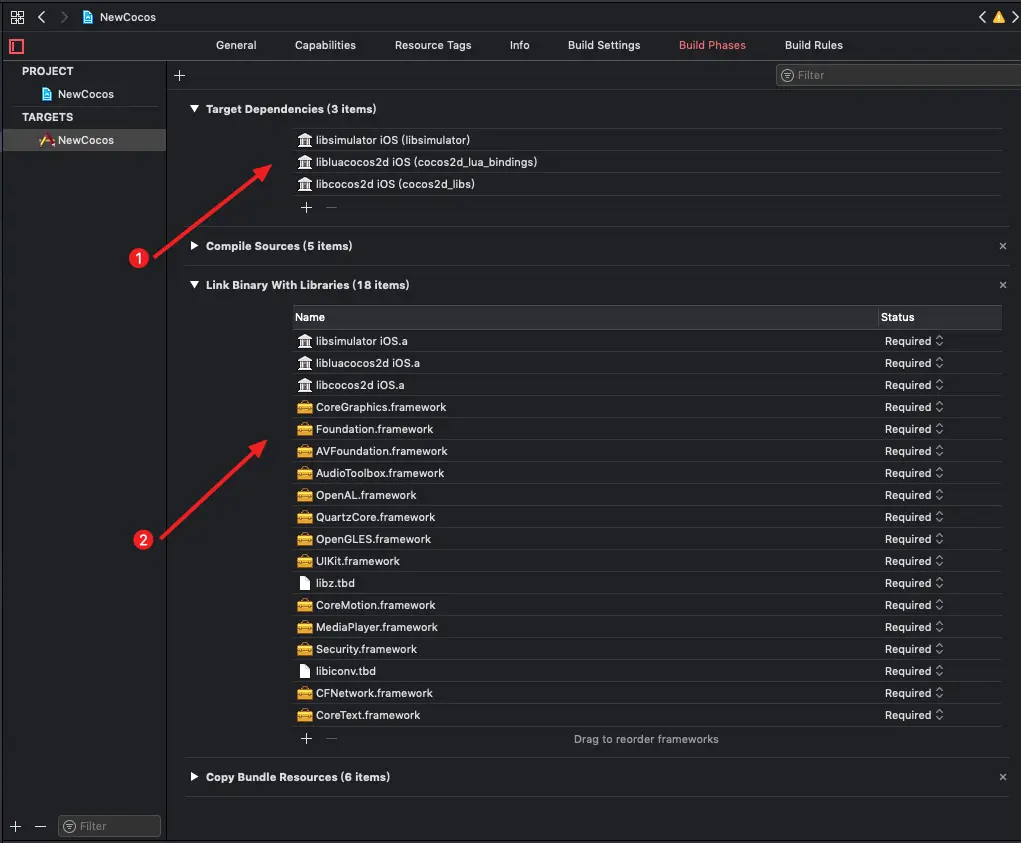The width and height of the screenshot is (1021, 843).
Task: Open the Capabilities tab
Action: click(325, 45)
